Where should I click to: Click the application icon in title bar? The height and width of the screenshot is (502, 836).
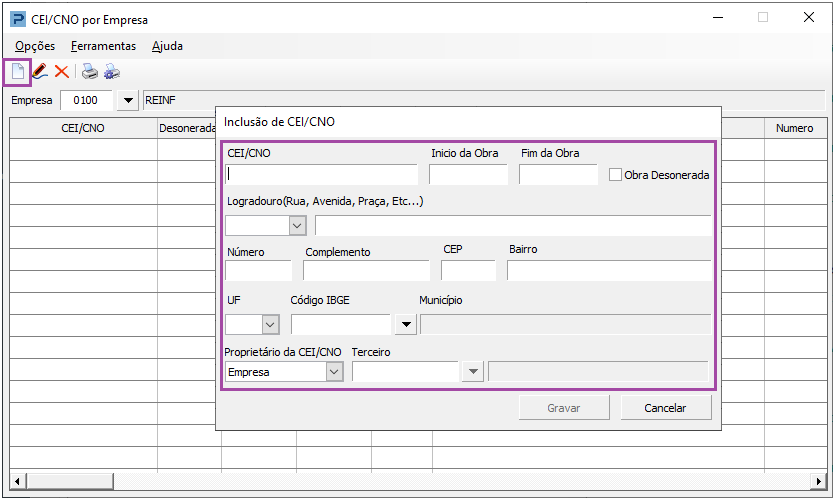coord(16,17)
